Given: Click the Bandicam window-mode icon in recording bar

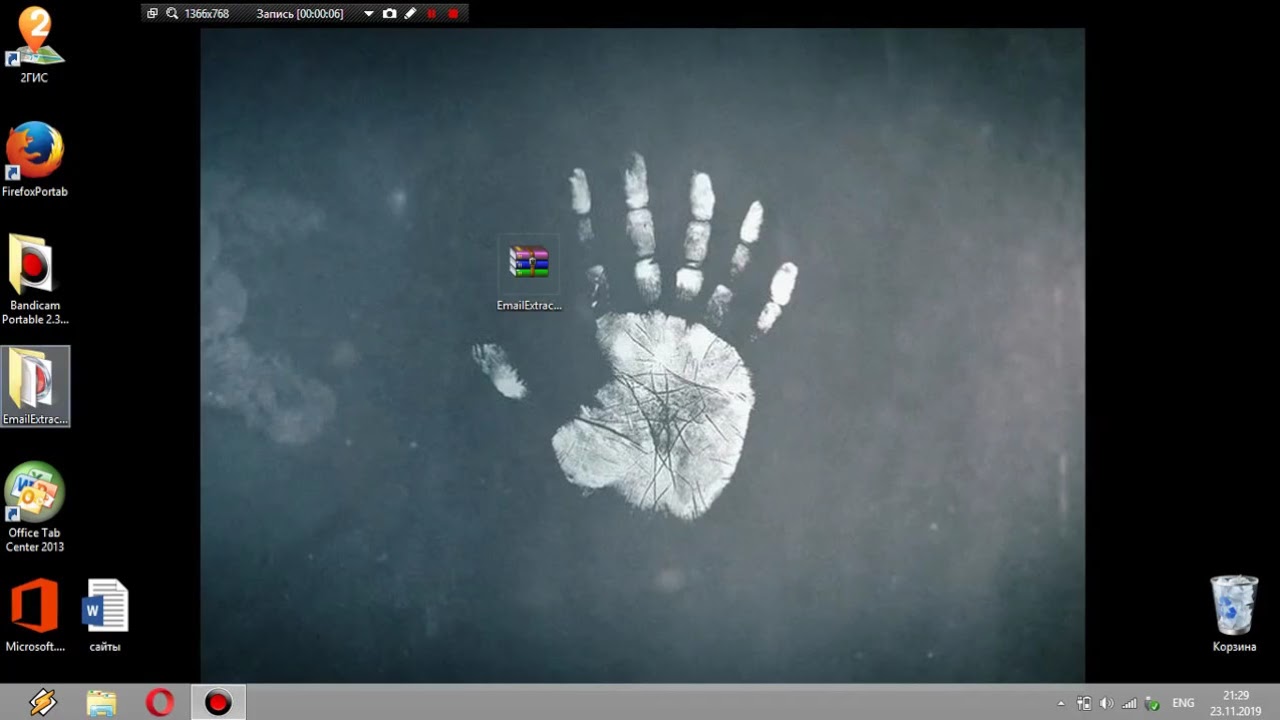Looking at the screenshot, I should tap(152, 14).
